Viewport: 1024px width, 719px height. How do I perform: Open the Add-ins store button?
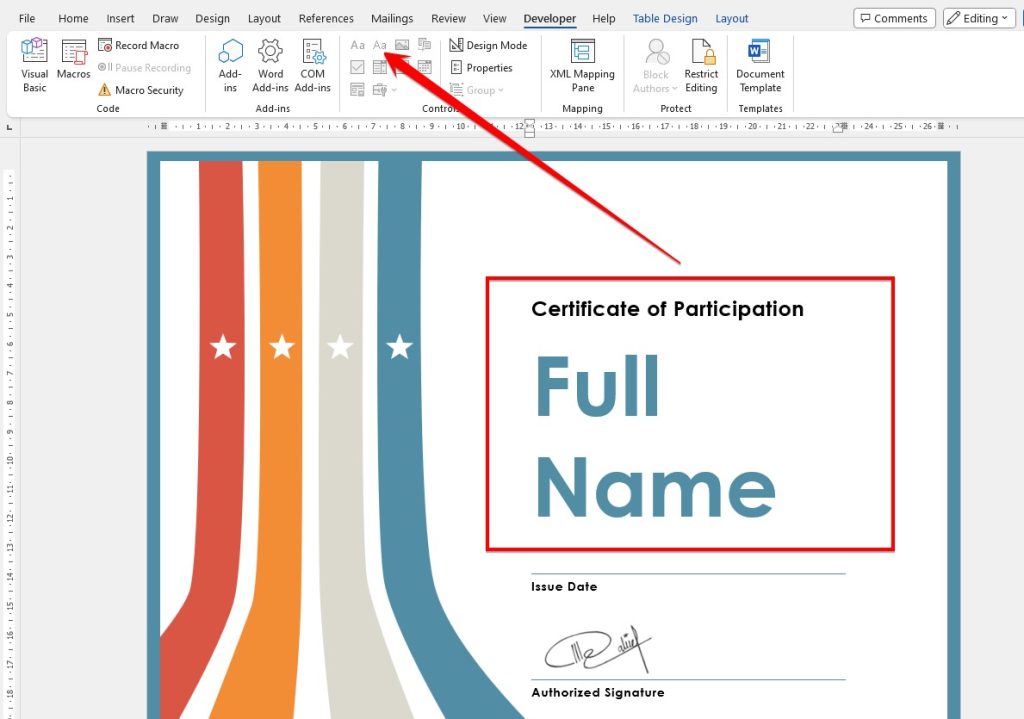pos(230,65)
